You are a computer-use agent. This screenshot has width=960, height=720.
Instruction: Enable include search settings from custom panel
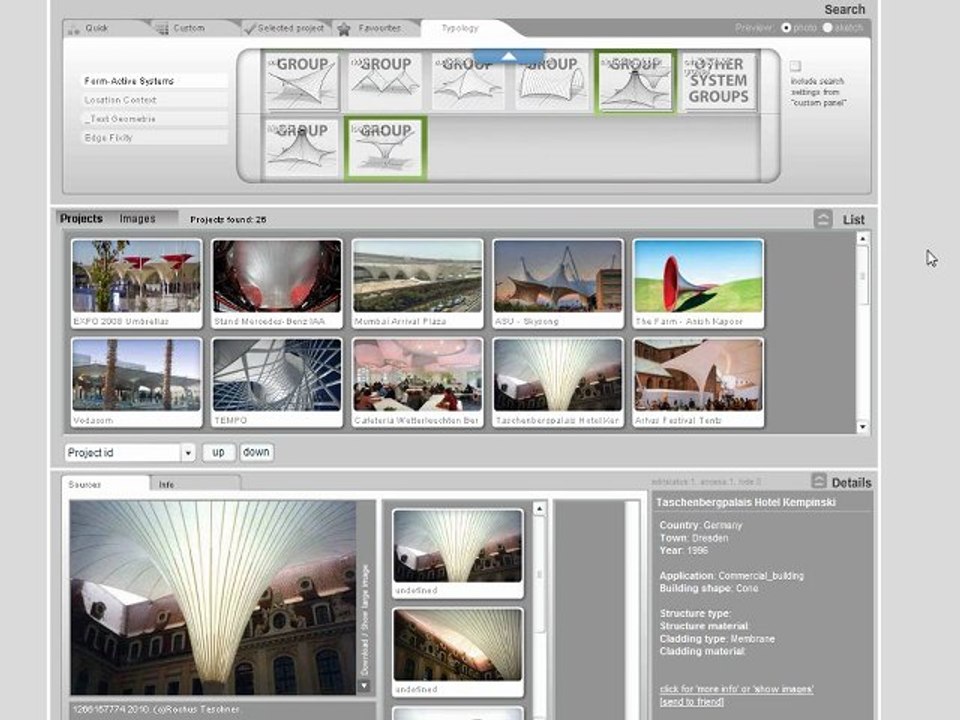[795, 66]
